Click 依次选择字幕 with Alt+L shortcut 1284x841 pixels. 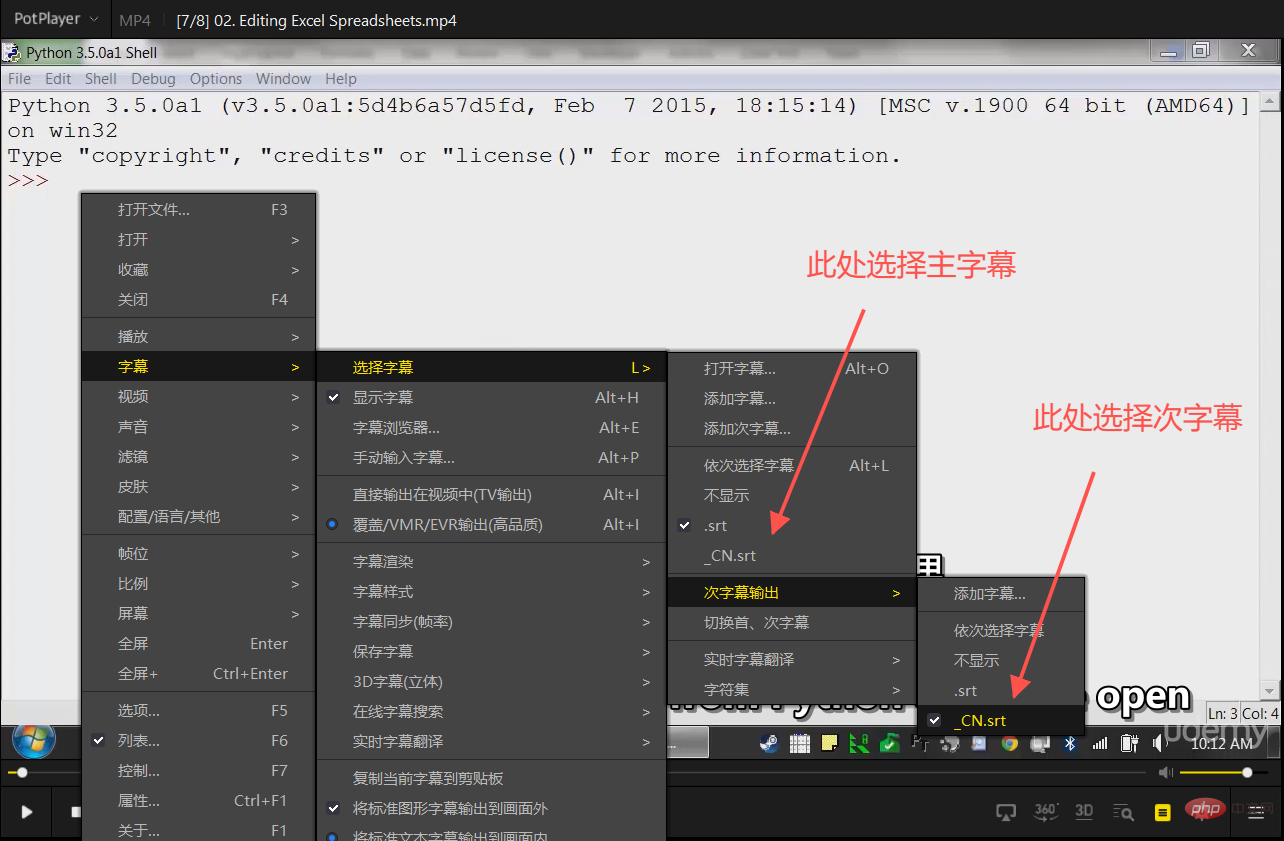(x=792, y=465)
